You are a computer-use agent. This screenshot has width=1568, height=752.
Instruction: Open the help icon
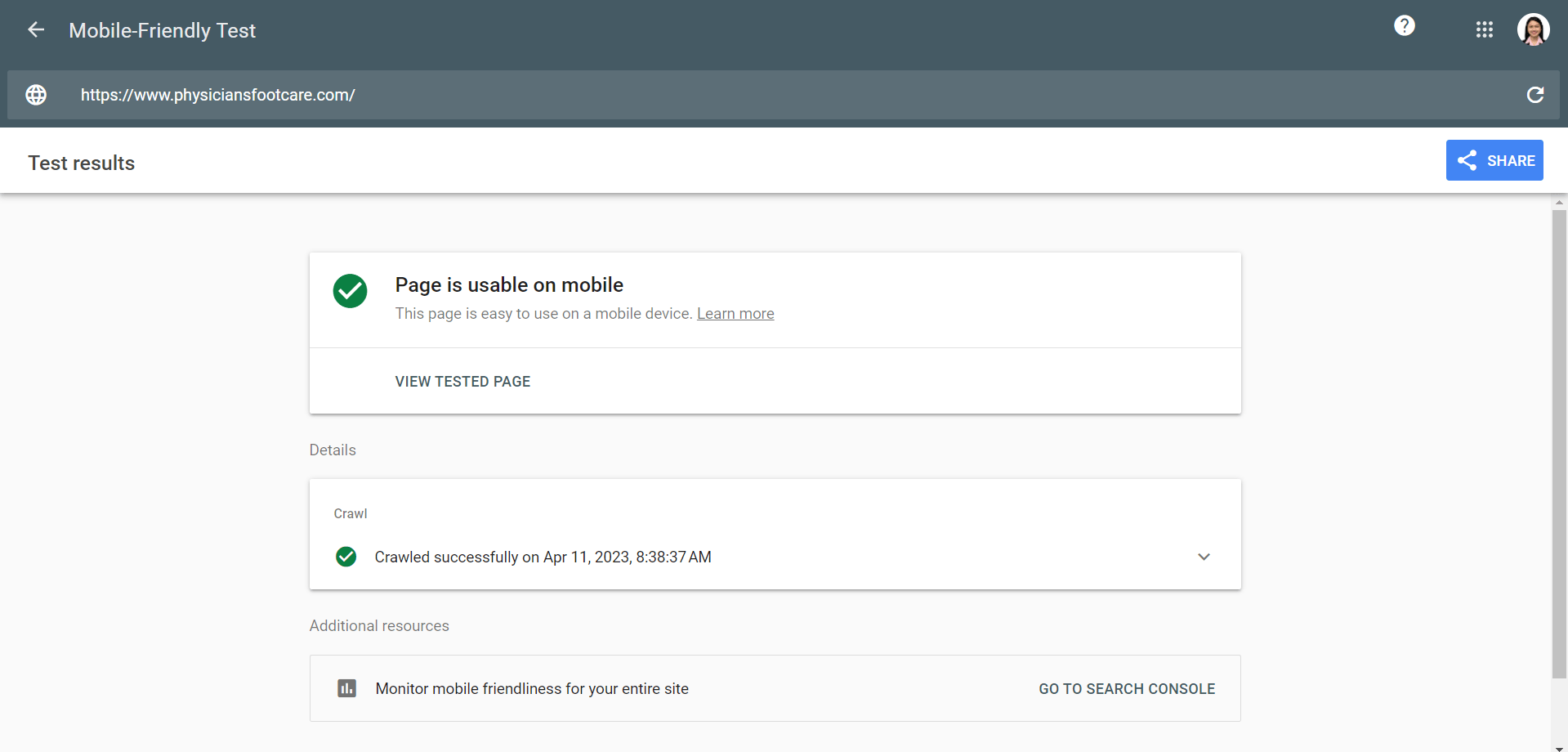tap(1404, 25)
